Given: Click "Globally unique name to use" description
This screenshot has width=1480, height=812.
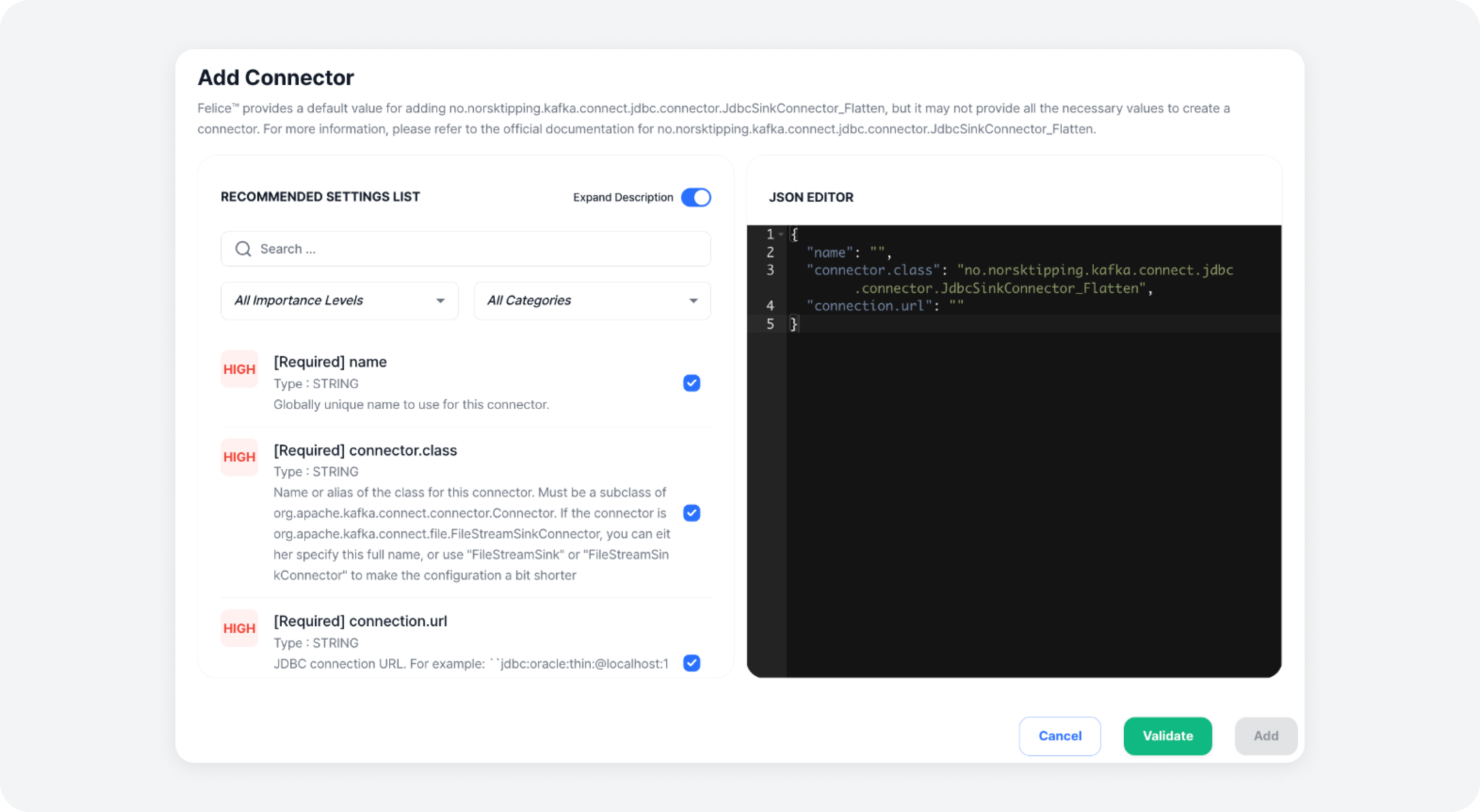Looking at the screenshot, I should [x=411, y=404].
